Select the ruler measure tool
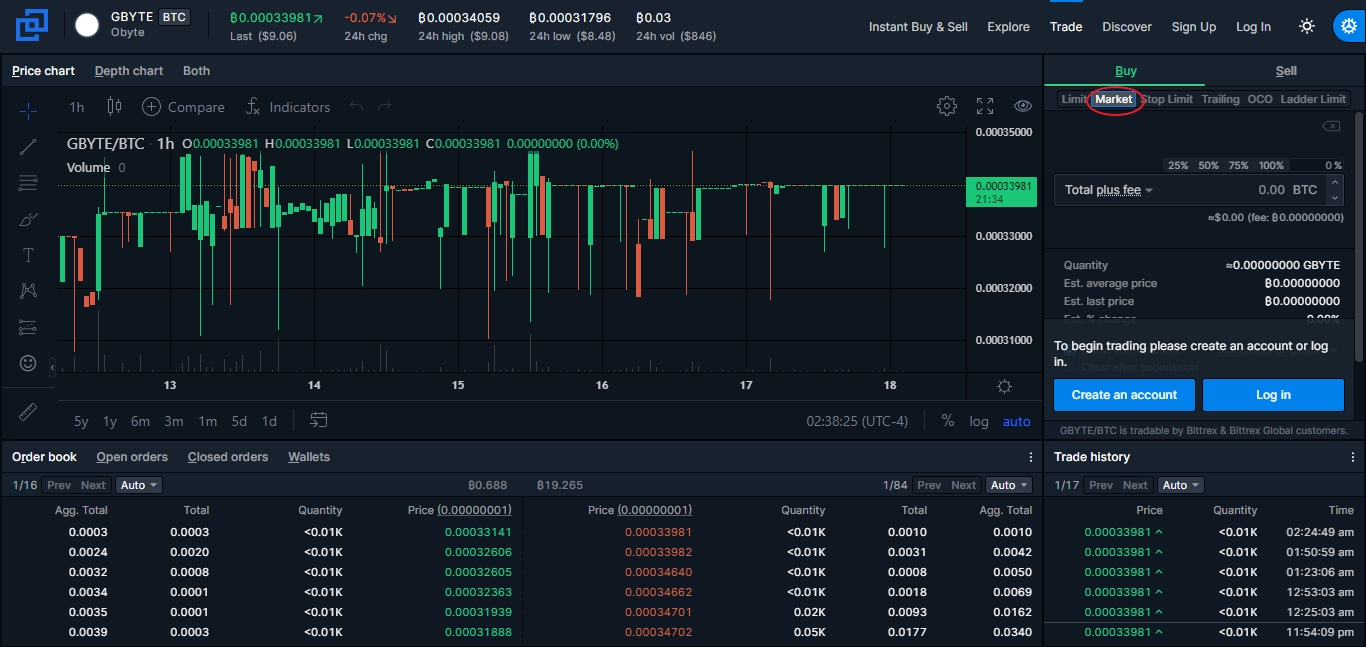The width and height of the screenshot is (1366, 647). (x=28, y=411)
